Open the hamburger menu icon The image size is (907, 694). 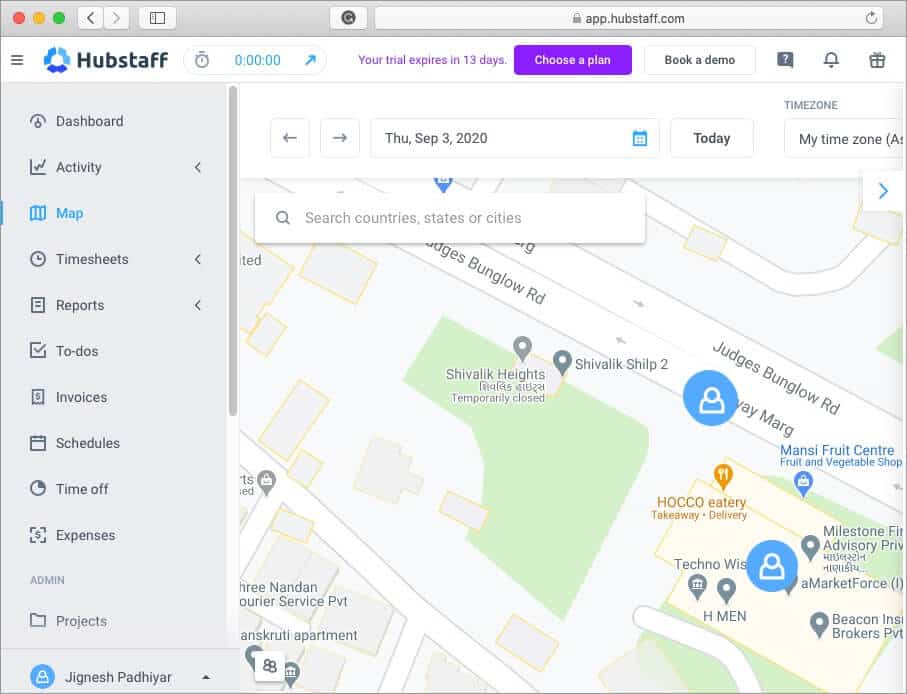[x=17, y=60]
